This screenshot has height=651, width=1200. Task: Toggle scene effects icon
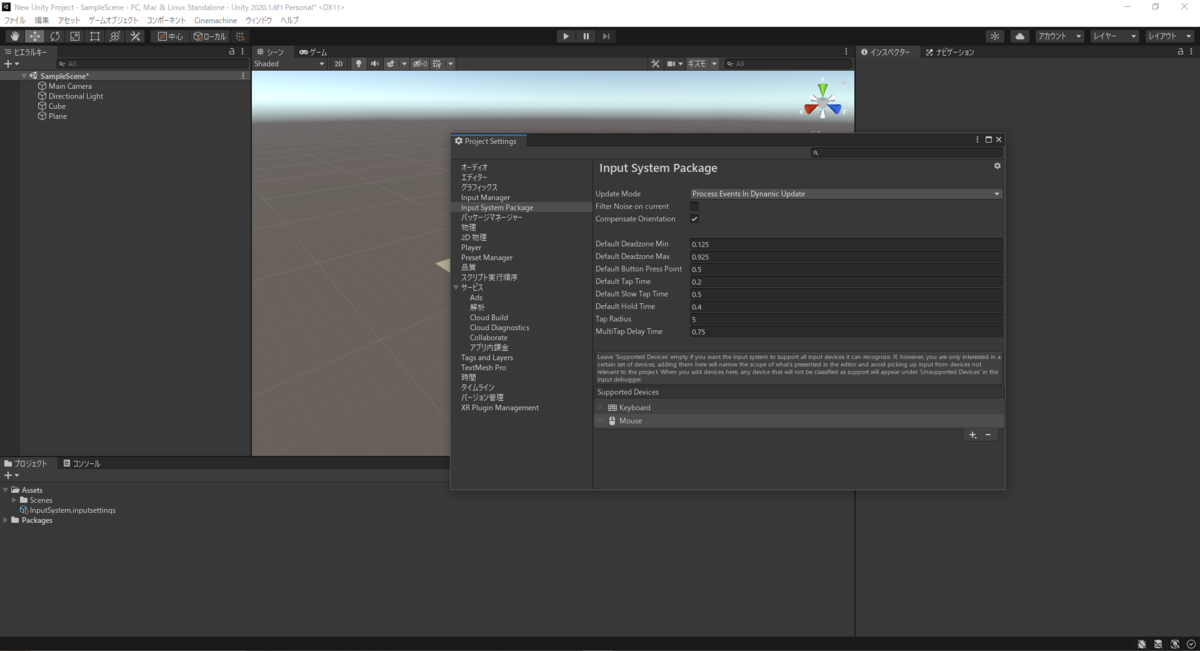point(392,63)
